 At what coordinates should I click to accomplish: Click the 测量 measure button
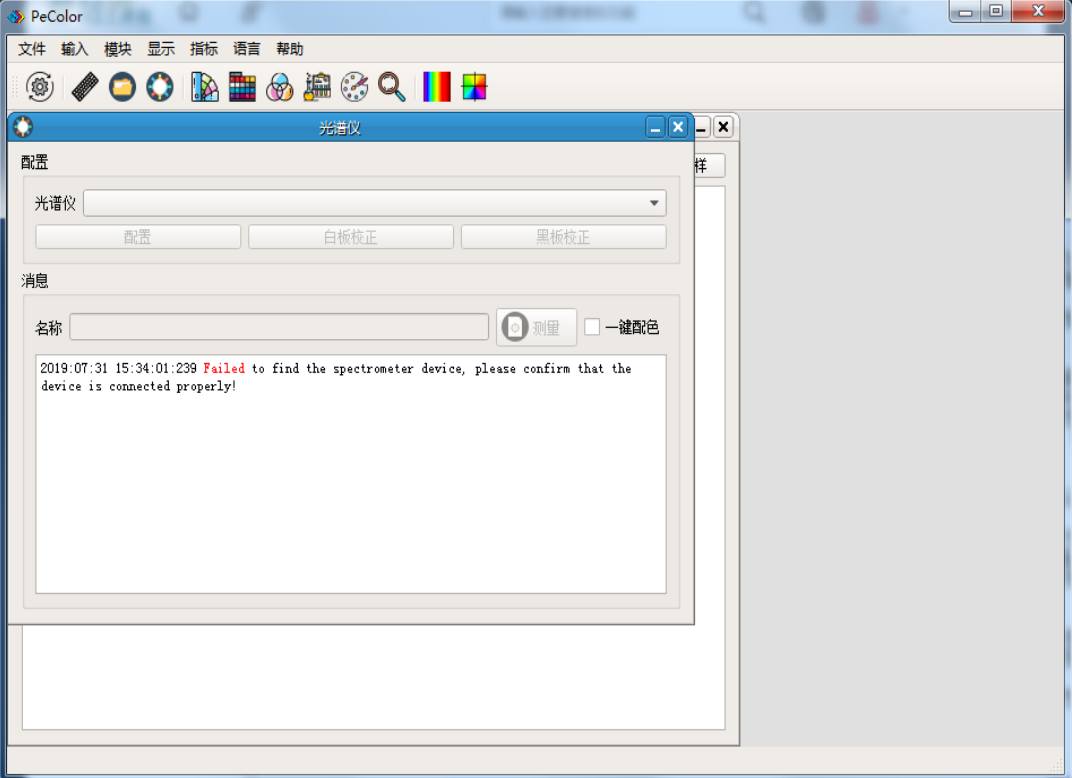[x=536, y=327]
